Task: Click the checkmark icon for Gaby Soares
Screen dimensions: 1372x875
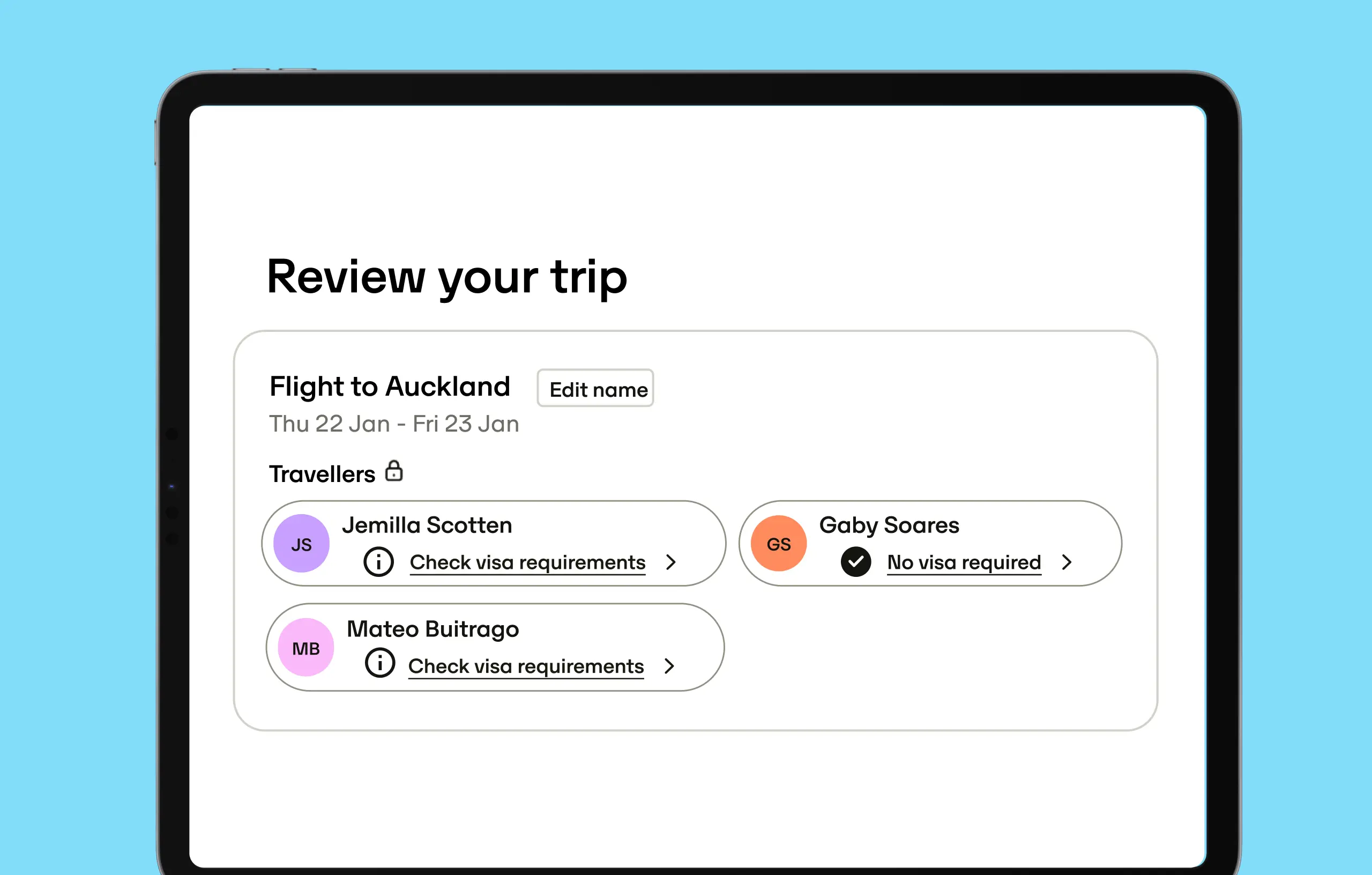Action: (x=856, y=561)
